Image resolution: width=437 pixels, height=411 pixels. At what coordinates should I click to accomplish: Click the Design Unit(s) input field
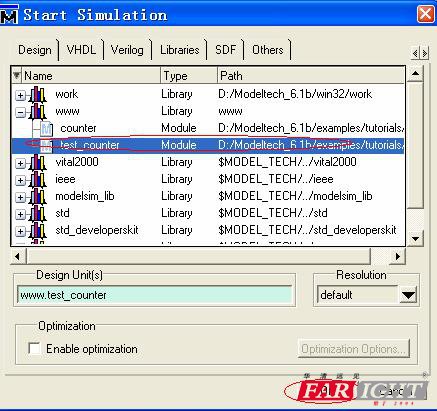[154, 295]
